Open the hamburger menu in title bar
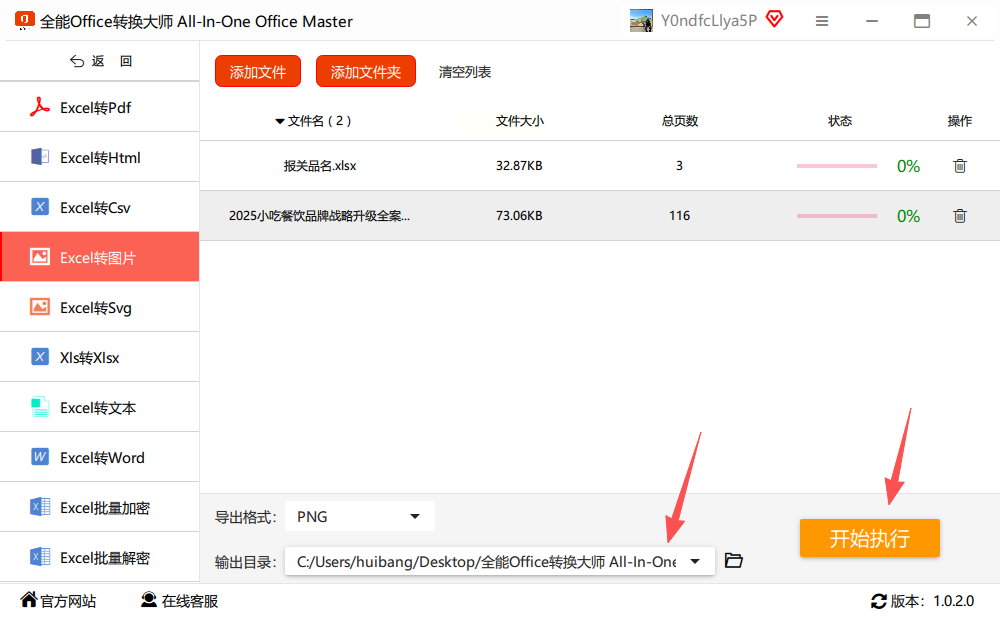 click(x=822, y=21)
